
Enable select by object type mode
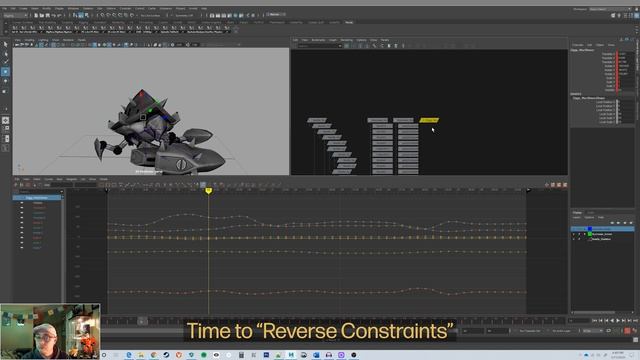click(81, 16)
